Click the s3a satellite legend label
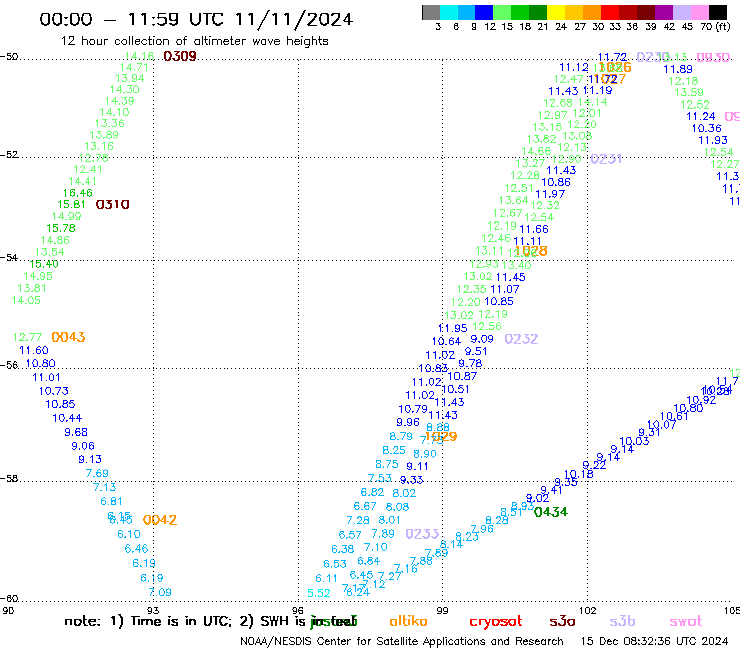Screen dimensions: 740x650 click(562, 621)
